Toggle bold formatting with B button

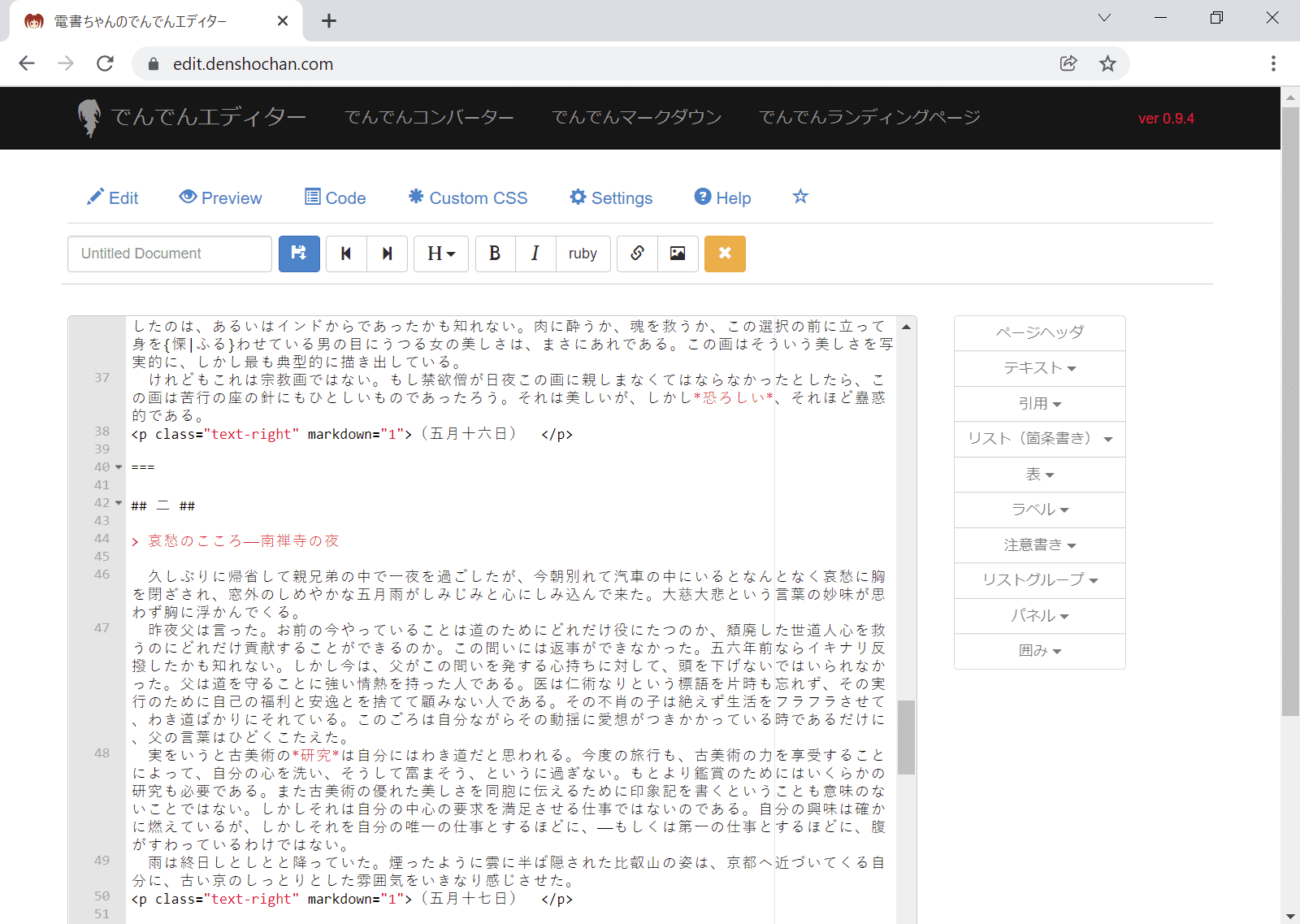tap(495, 254)
